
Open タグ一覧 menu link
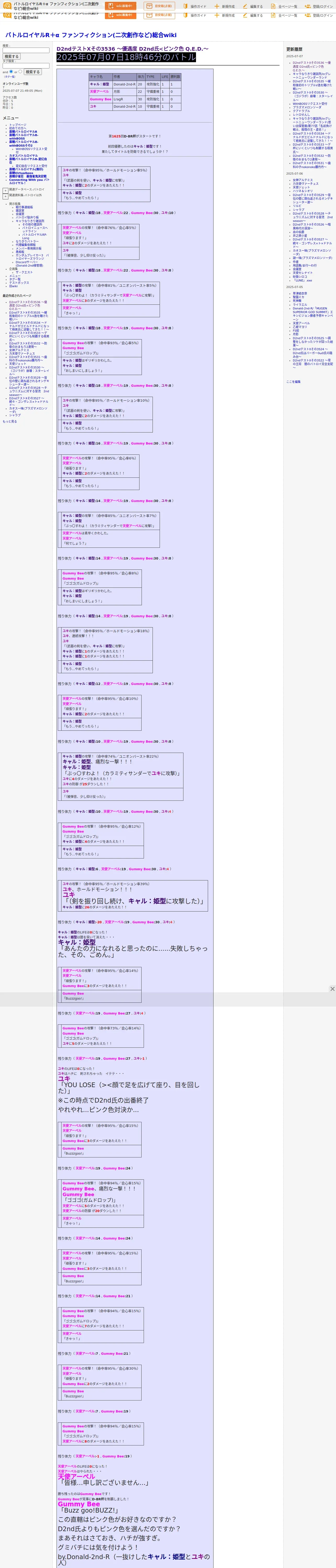tap(15, 279)
